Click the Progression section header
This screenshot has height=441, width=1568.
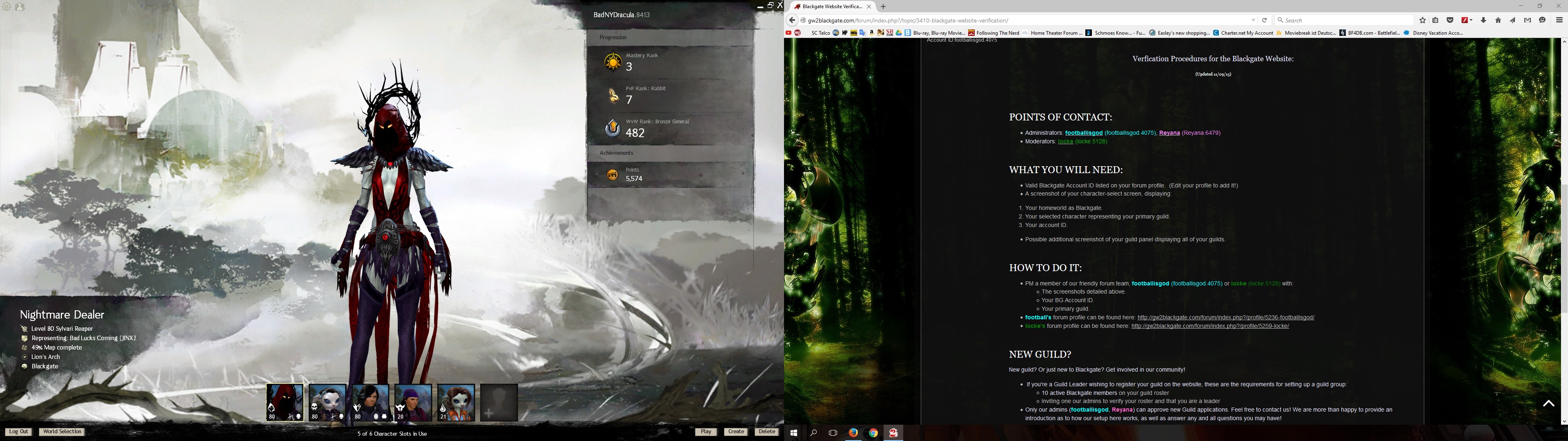[x=670, y=37]
